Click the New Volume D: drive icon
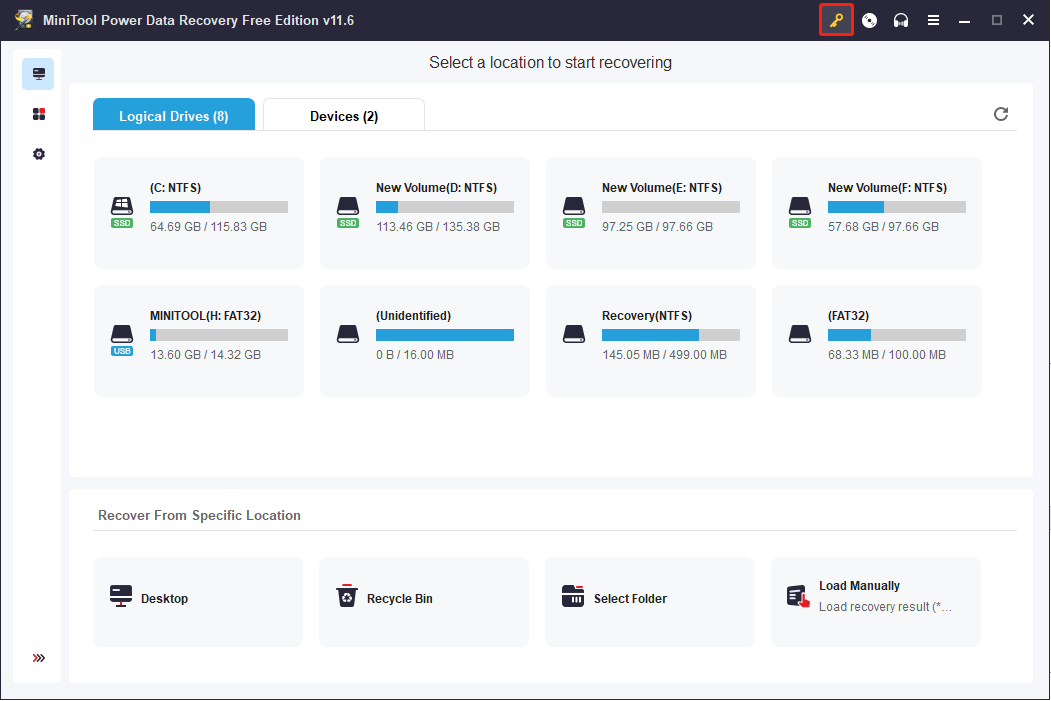The width and height of the screenshot is (1051, 701). point(348,212)
